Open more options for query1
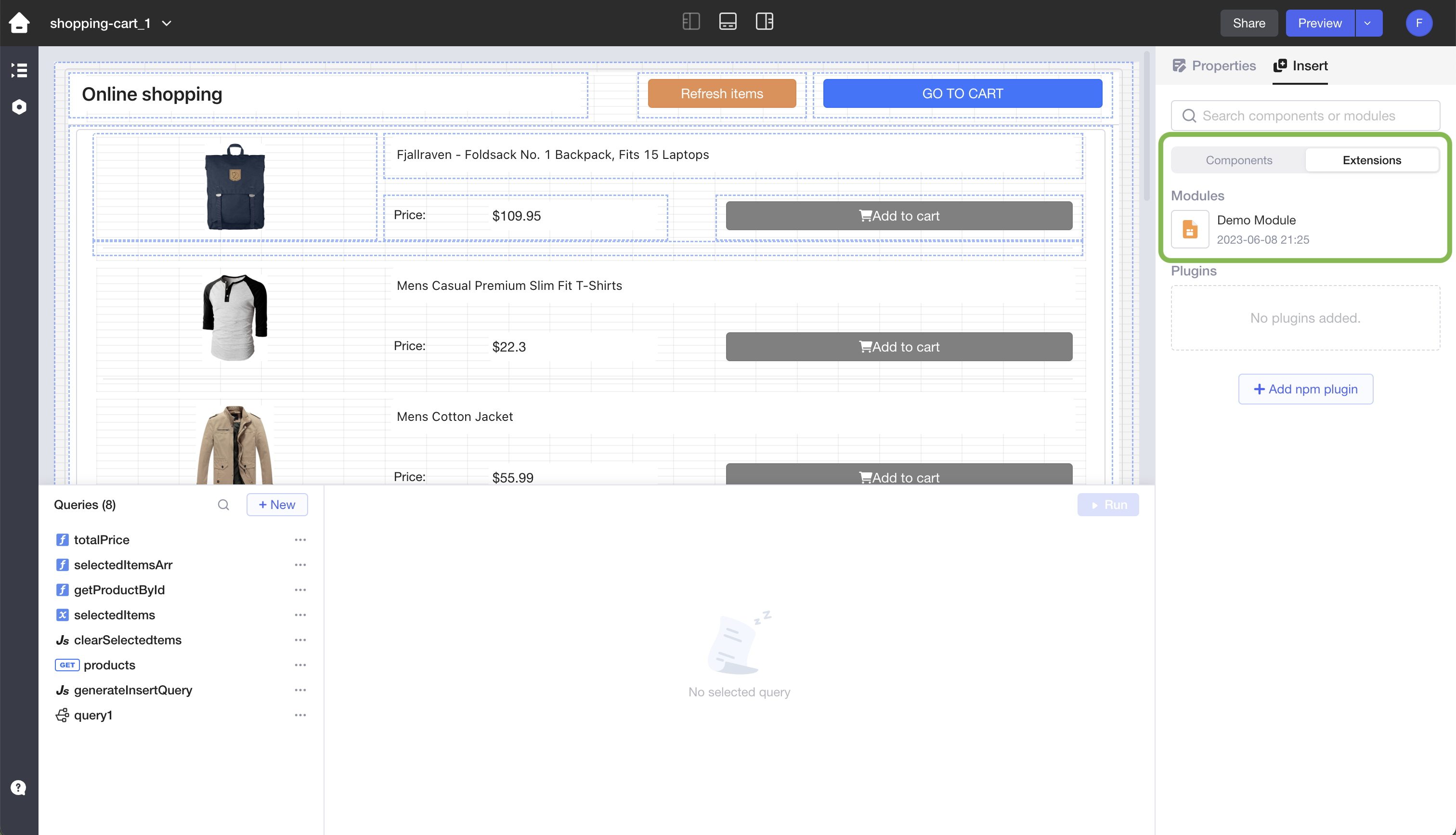Viewport: 1456px width, 835px height. (x=300, y=715)
